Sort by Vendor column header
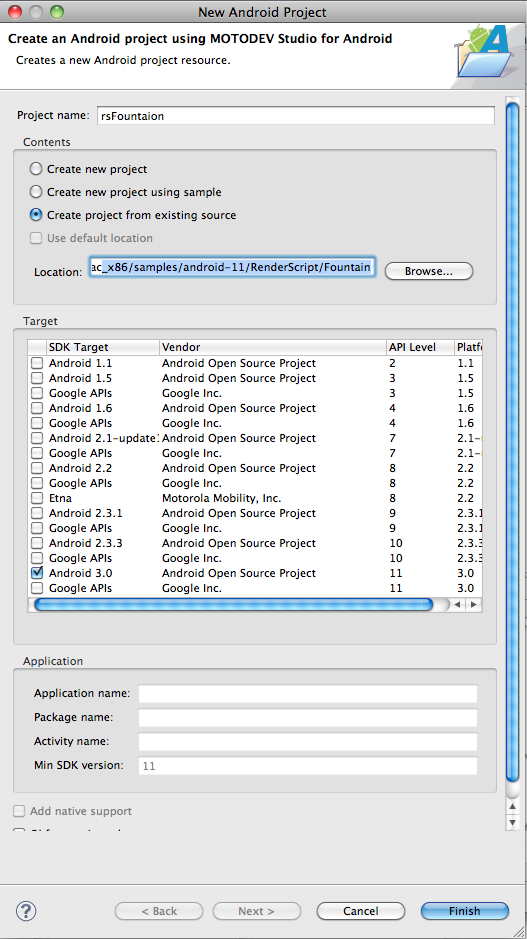 click(x=273, y=347)
